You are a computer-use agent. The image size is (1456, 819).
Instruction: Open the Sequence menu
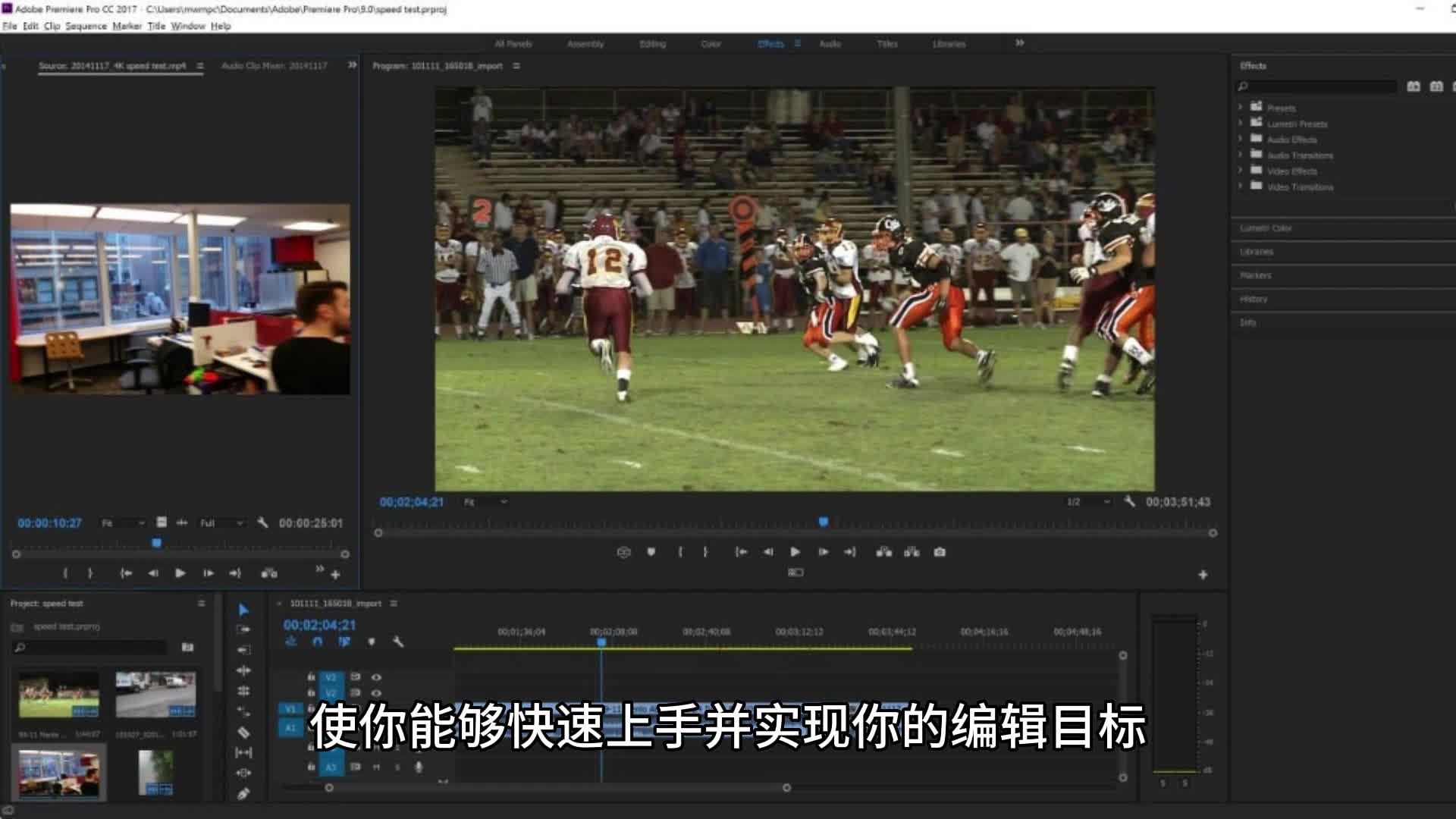coord(86,26)
